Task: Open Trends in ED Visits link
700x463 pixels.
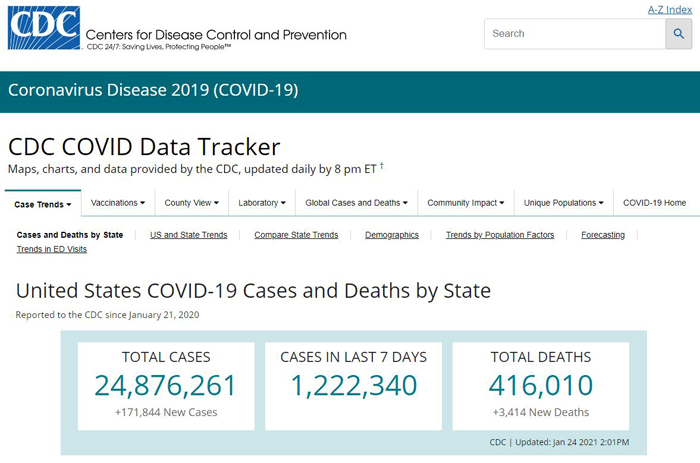Action: (52, 249)
